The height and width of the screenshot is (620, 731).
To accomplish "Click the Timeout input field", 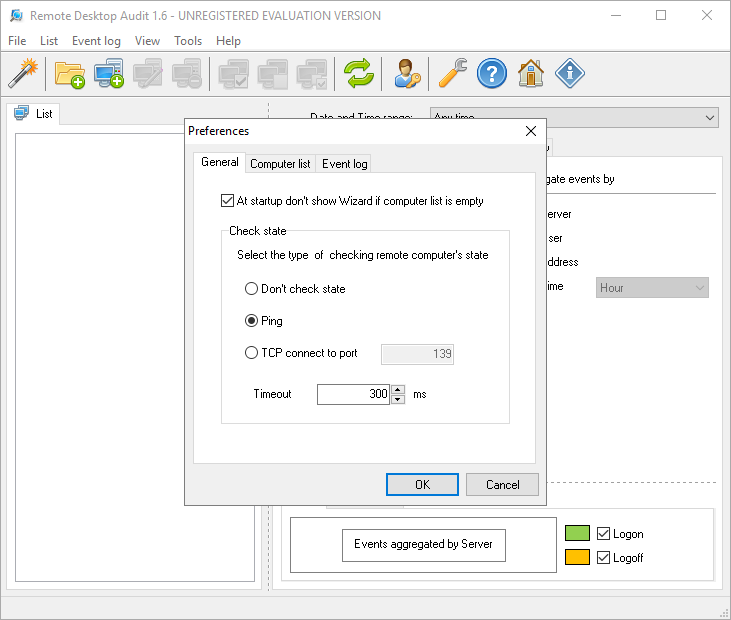I will point(353,394).
